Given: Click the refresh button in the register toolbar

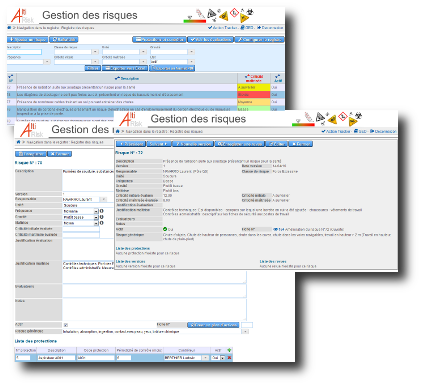Looking at the screenshot, I should point(64,40).
